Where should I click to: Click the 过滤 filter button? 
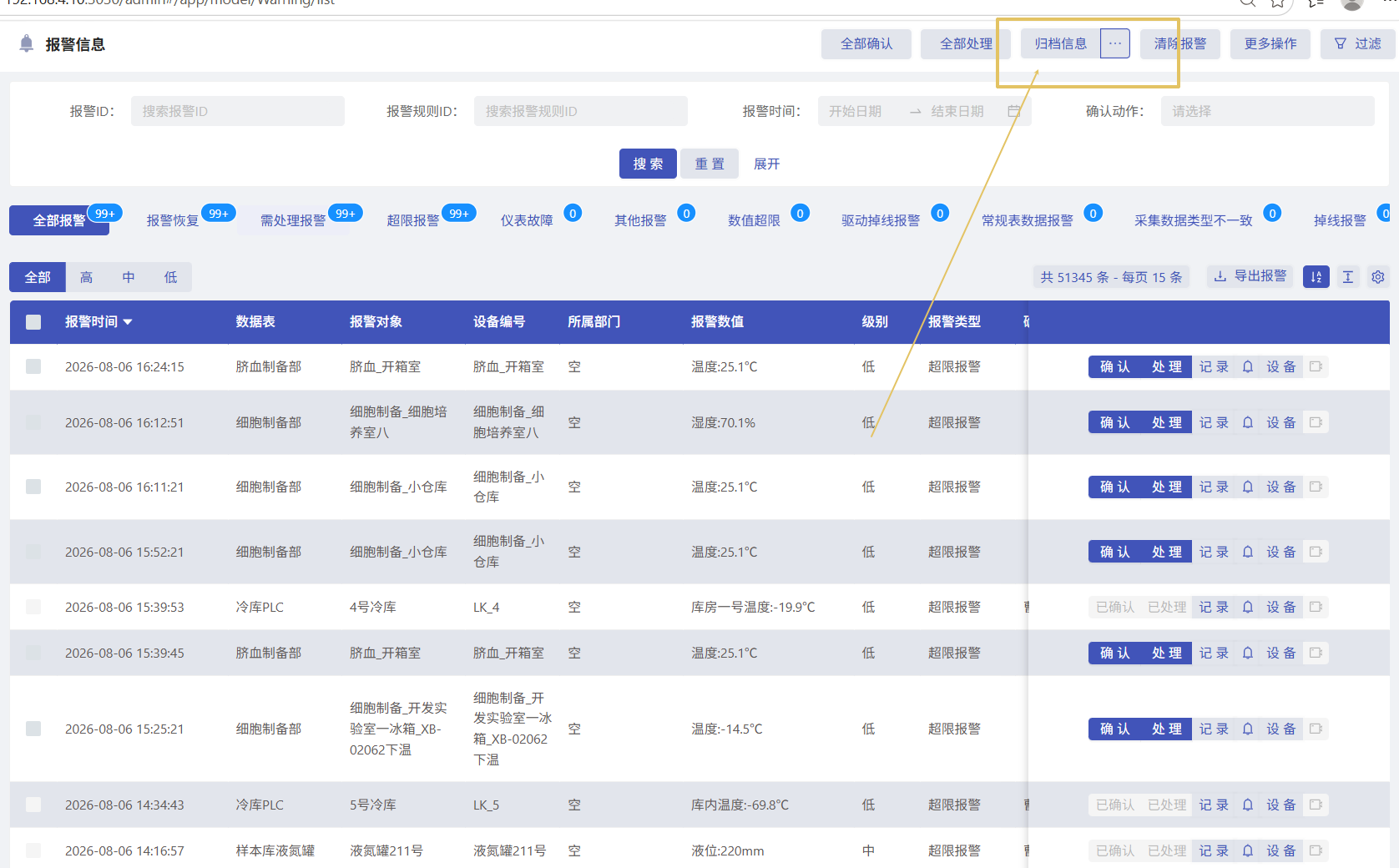(x=1357, y=43)
